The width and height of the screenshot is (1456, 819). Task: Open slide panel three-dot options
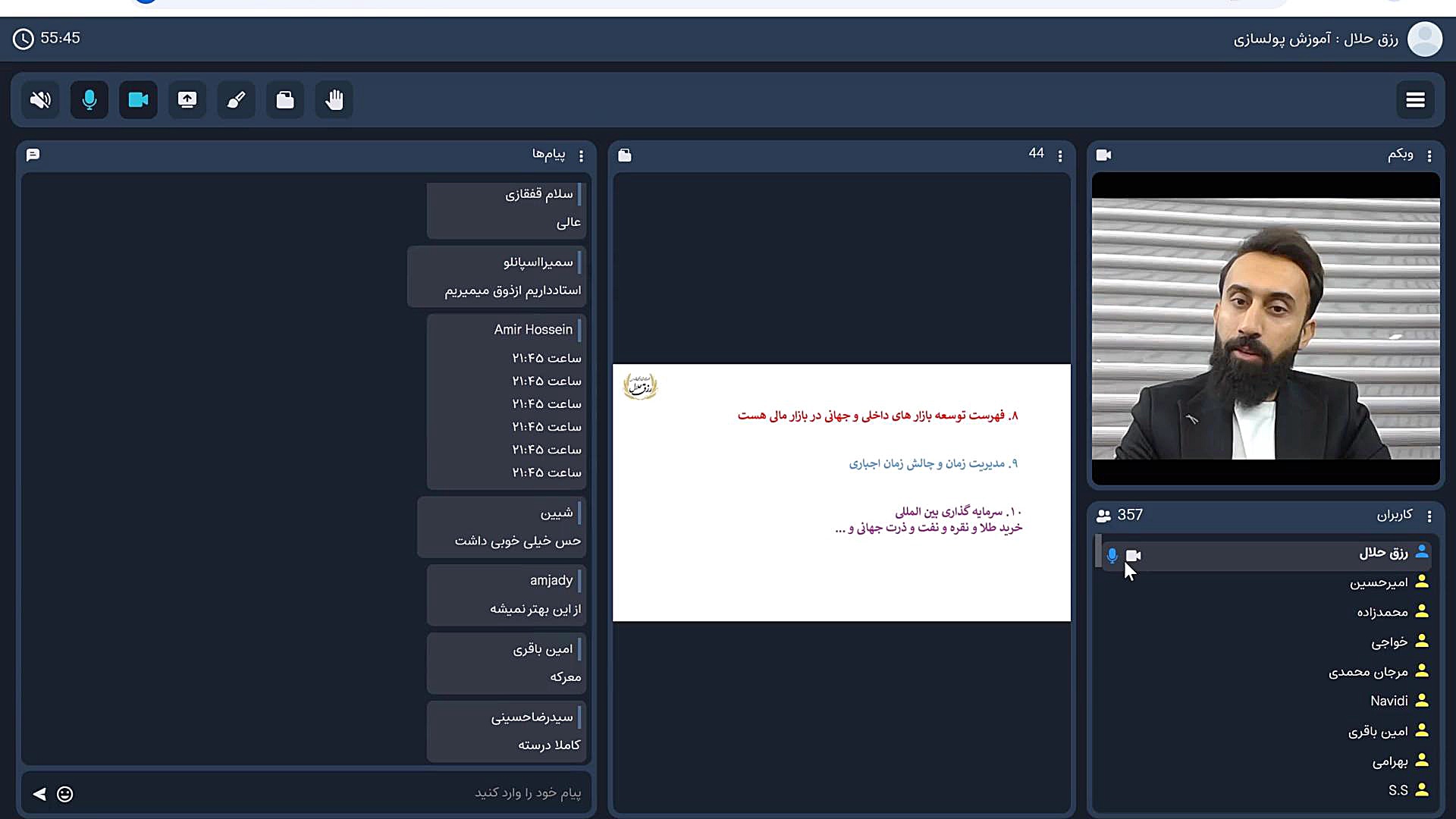(1060, 155)
